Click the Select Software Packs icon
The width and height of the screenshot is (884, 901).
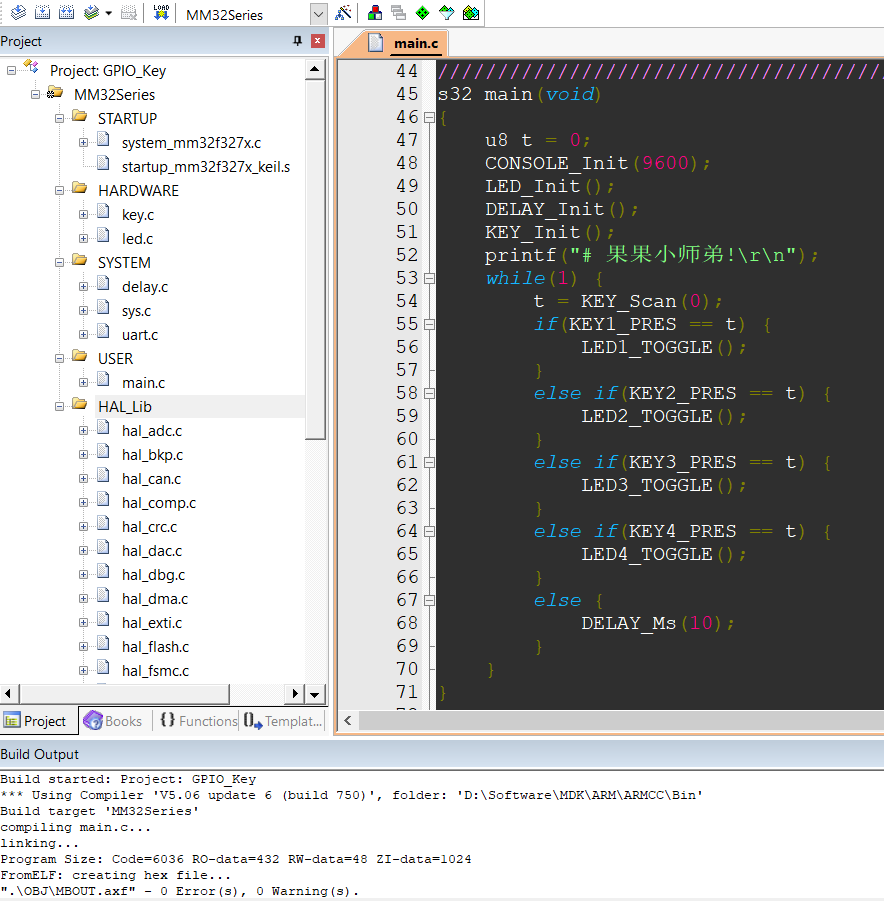(447, 13)
